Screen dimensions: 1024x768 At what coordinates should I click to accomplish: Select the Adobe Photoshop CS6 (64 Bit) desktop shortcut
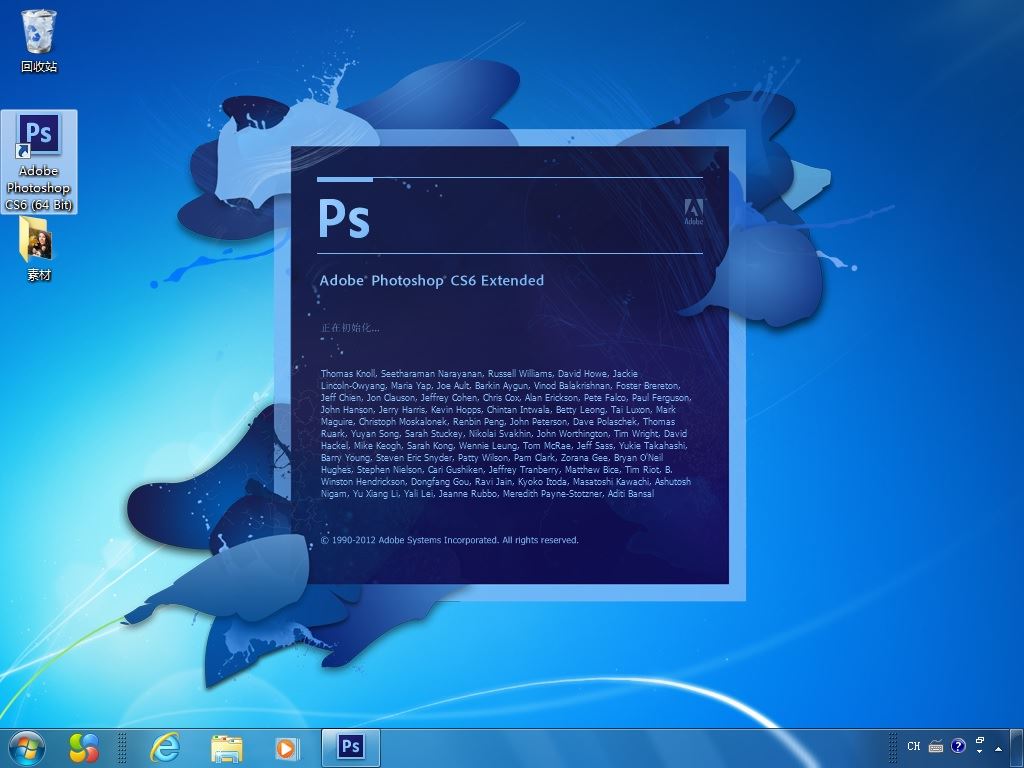[39, 162]
